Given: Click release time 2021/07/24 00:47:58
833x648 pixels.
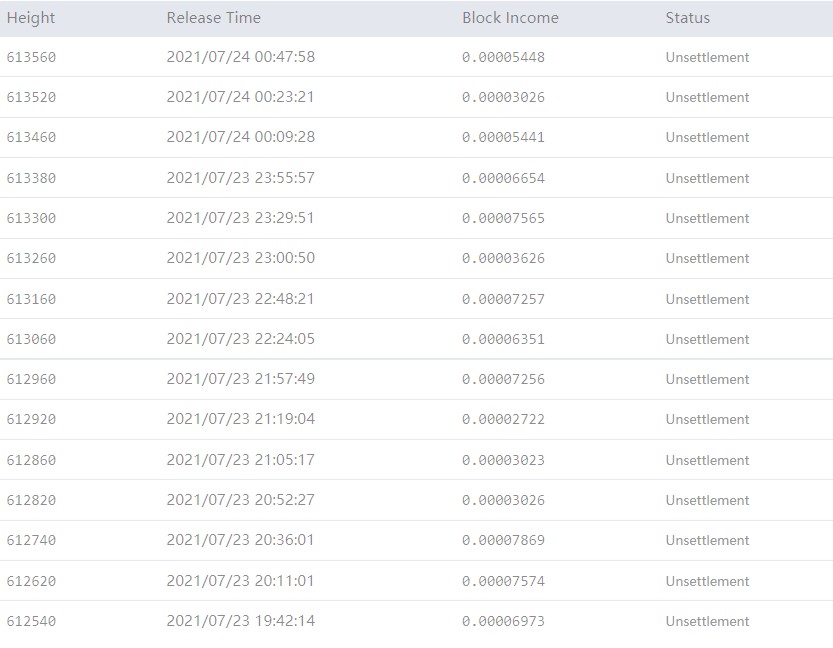Looking at the screenshot, I should [x=241, y=57].
